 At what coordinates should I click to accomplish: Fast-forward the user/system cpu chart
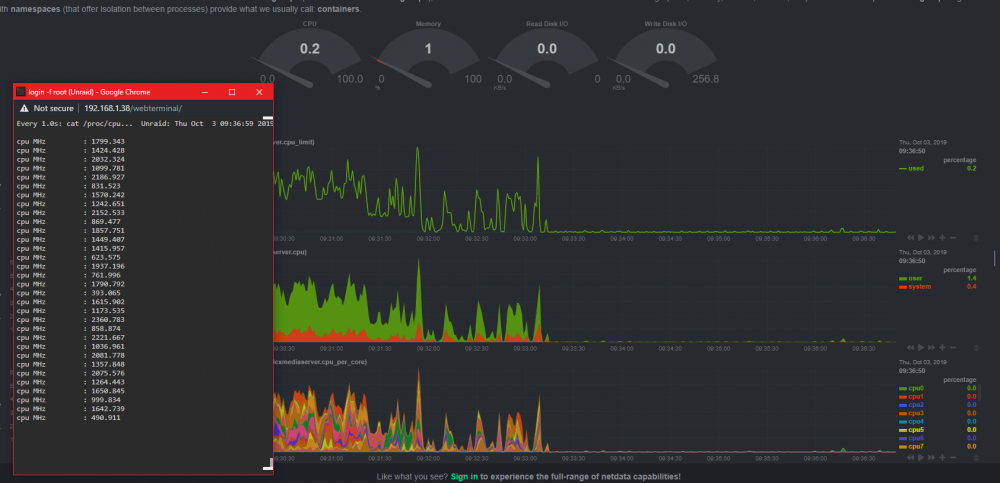click(x=931, y=347)
